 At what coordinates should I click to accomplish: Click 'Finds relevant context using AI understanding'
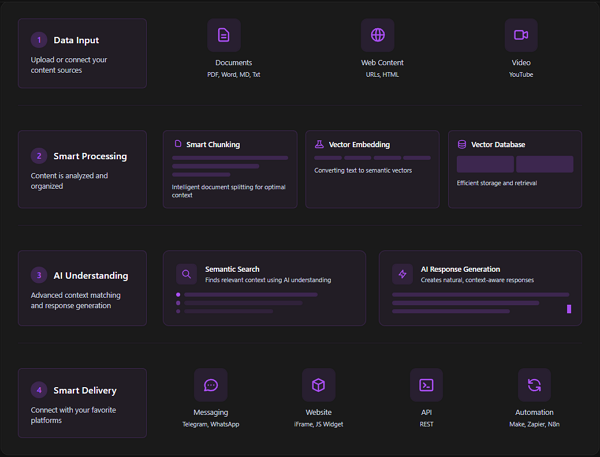pyautogui.click(x=268, y=280)
